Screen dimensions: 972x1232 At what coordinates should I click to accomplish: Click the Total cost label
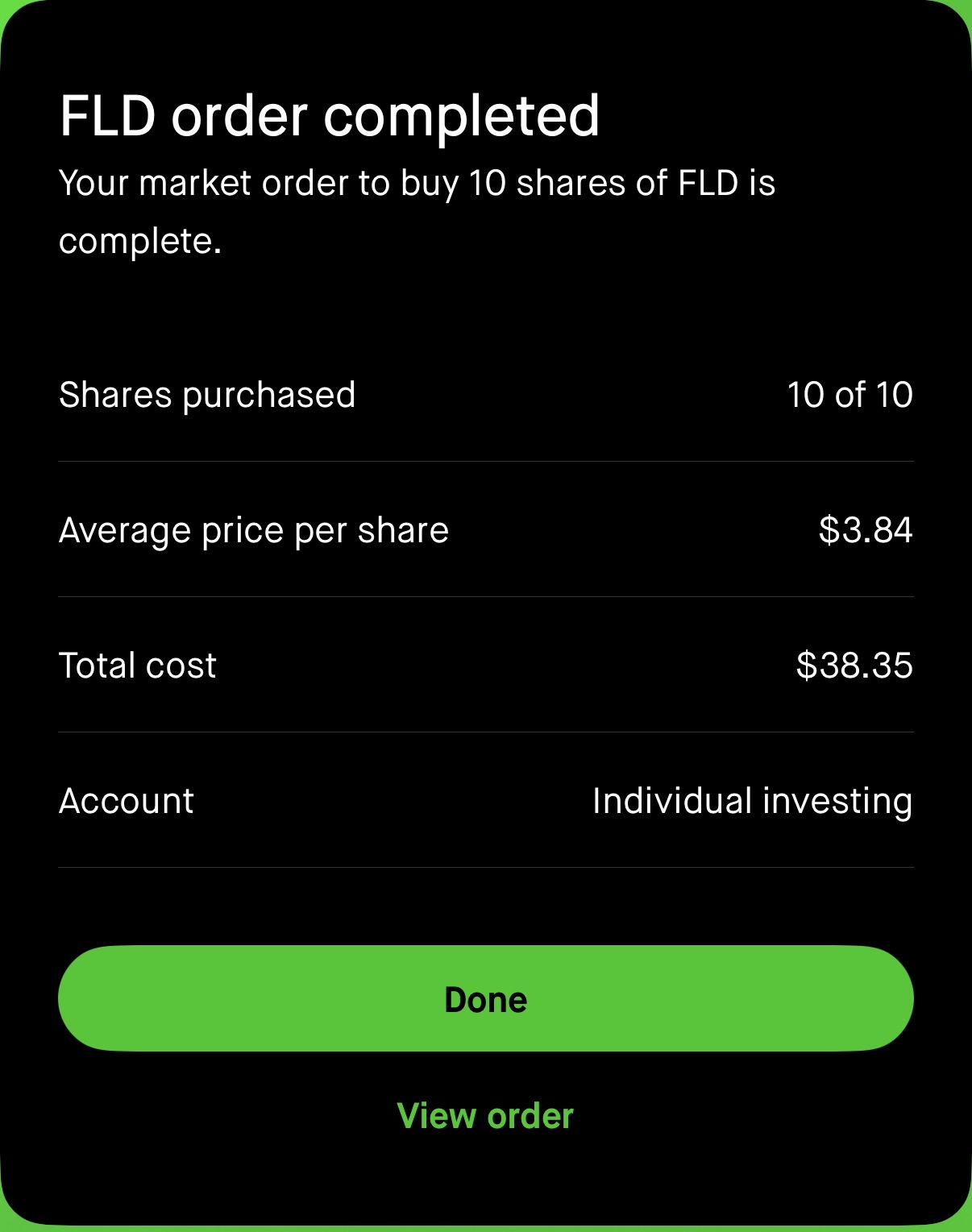[138, 666]
